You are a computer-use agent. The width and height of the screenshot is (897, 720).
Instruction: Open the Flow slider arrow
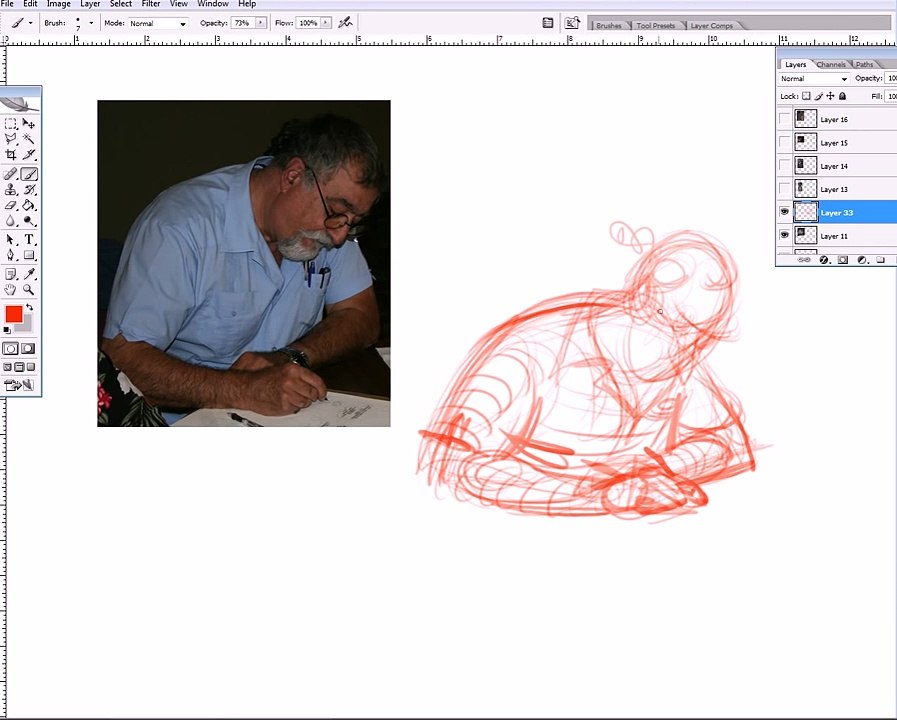click(326, 23)
